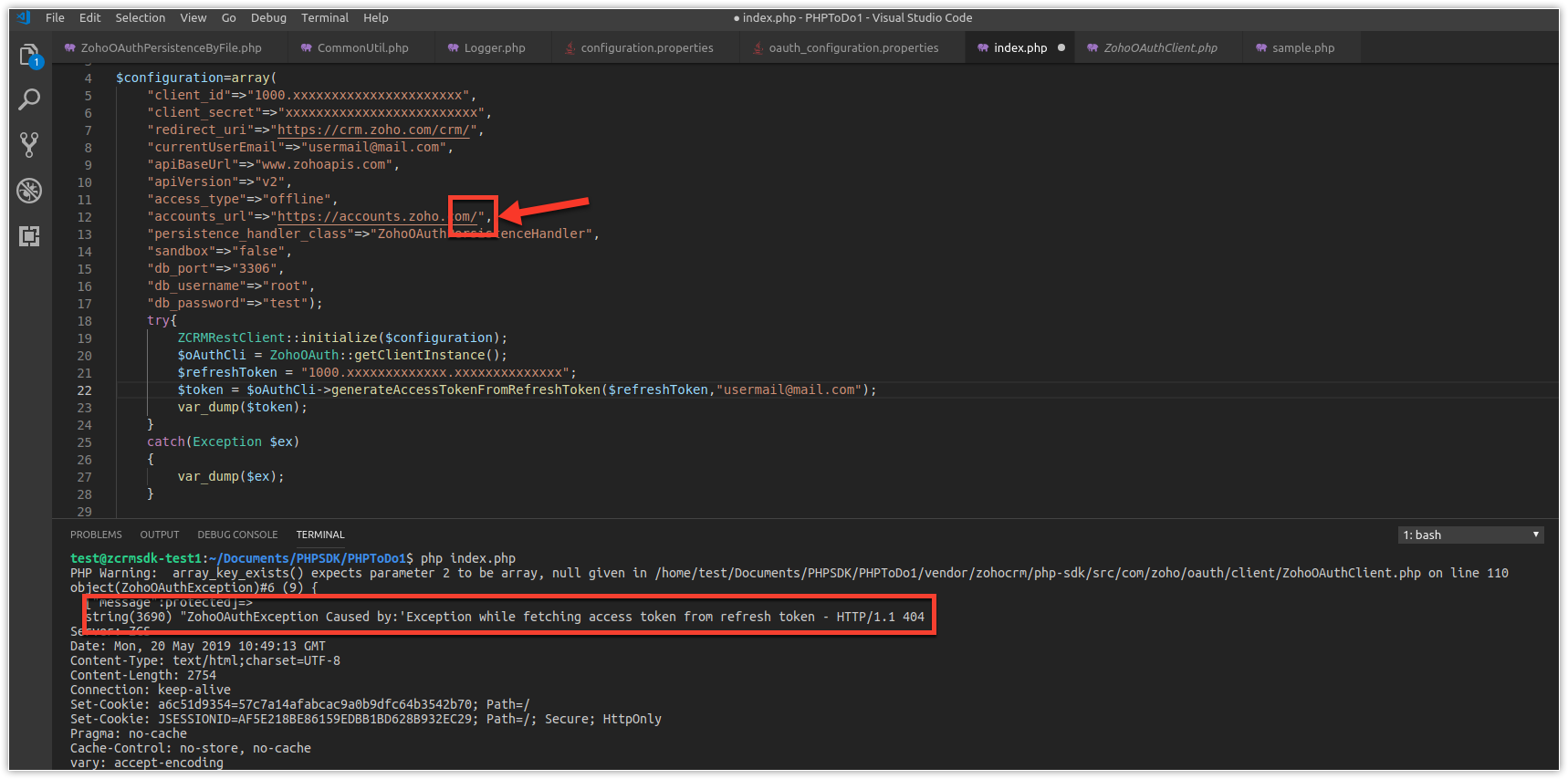
Task: Click the "client_secret" key in the code
Action: [x=204, y=112]
